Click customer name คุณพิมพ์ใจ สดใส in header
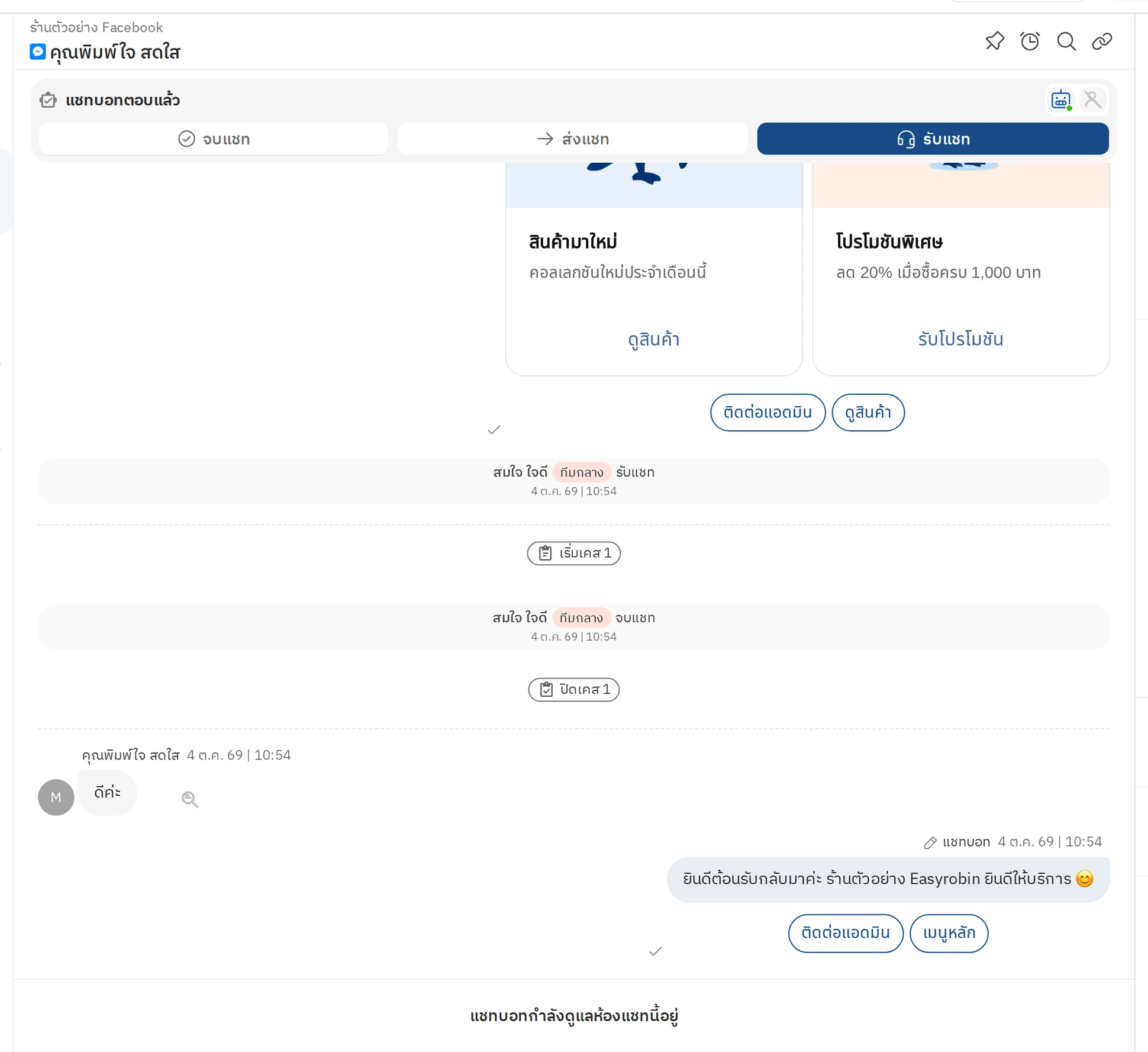This screenshot has height=1052, width=1148. (115, 52)
